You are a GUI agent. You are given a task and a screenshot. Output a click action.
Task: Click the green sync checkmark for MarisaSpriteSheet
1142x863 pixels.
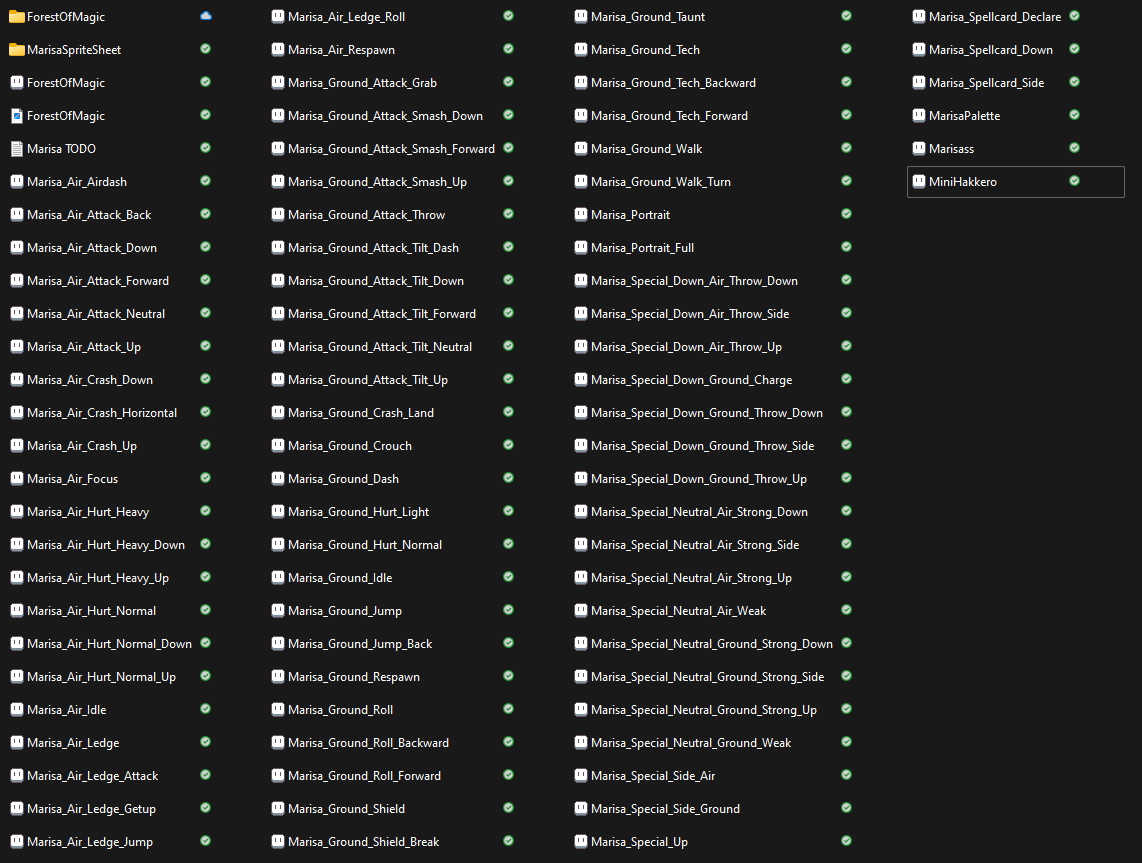click(x=205, y=49)
